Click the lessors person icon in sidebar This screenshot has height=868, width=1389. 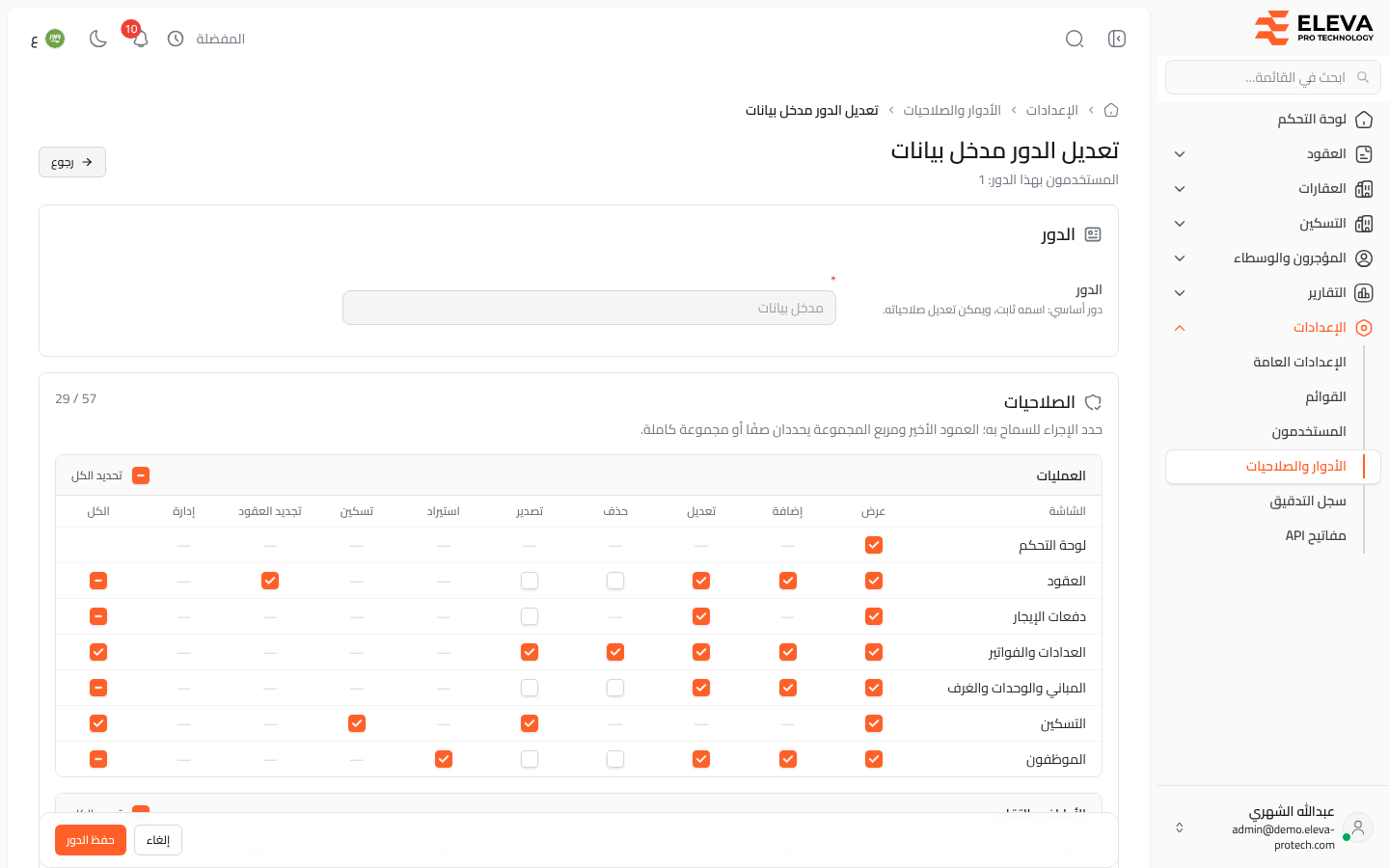pos(1364,258)
